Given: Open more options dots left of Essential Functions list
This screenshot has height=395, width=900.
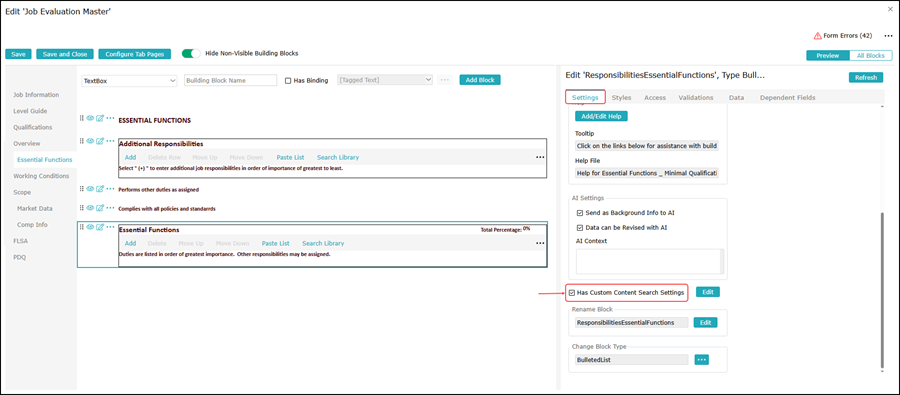Looking at the screenshot, I should (110, 227).
